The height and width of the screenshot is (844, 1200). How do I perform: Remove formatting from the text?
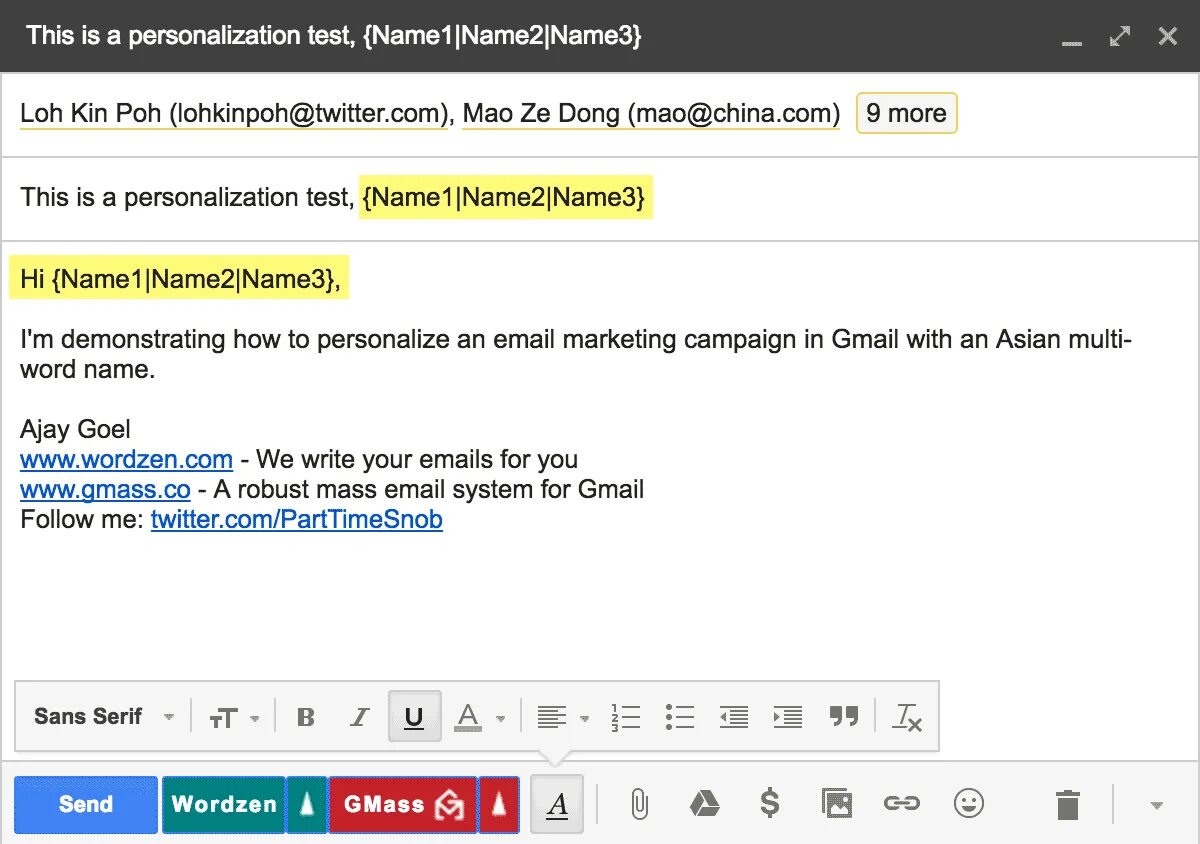(x=907, y=716)
